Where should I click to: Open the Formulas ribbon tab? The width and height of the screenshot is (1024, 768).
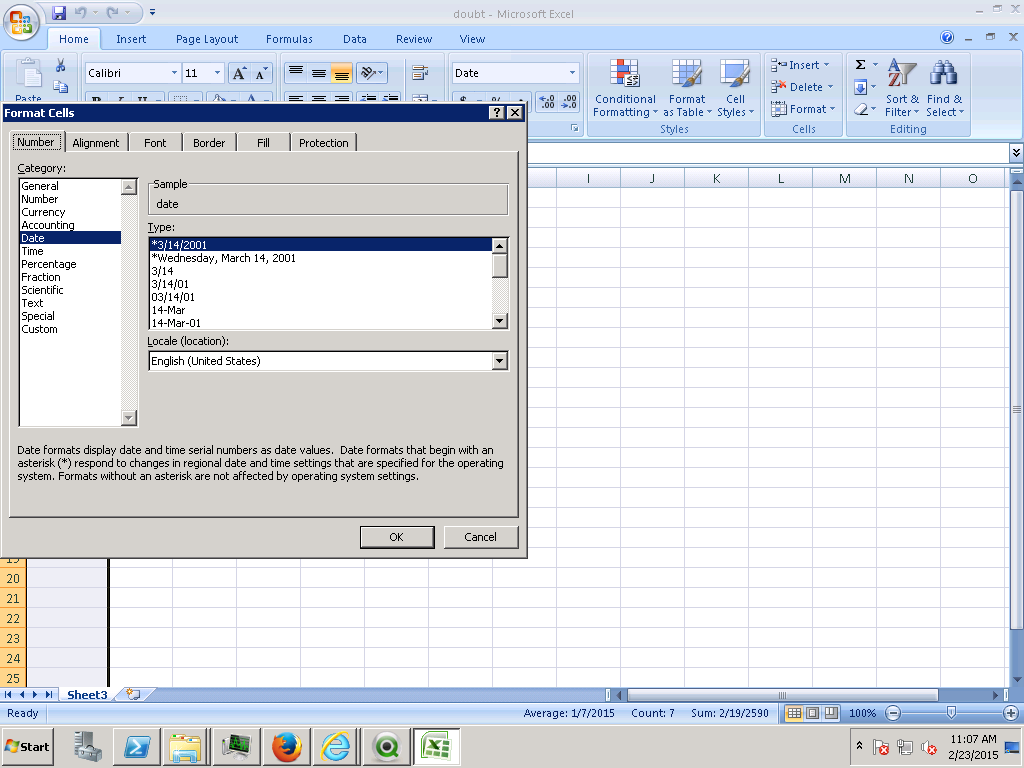pyautogui.click(x=289, y=39)
